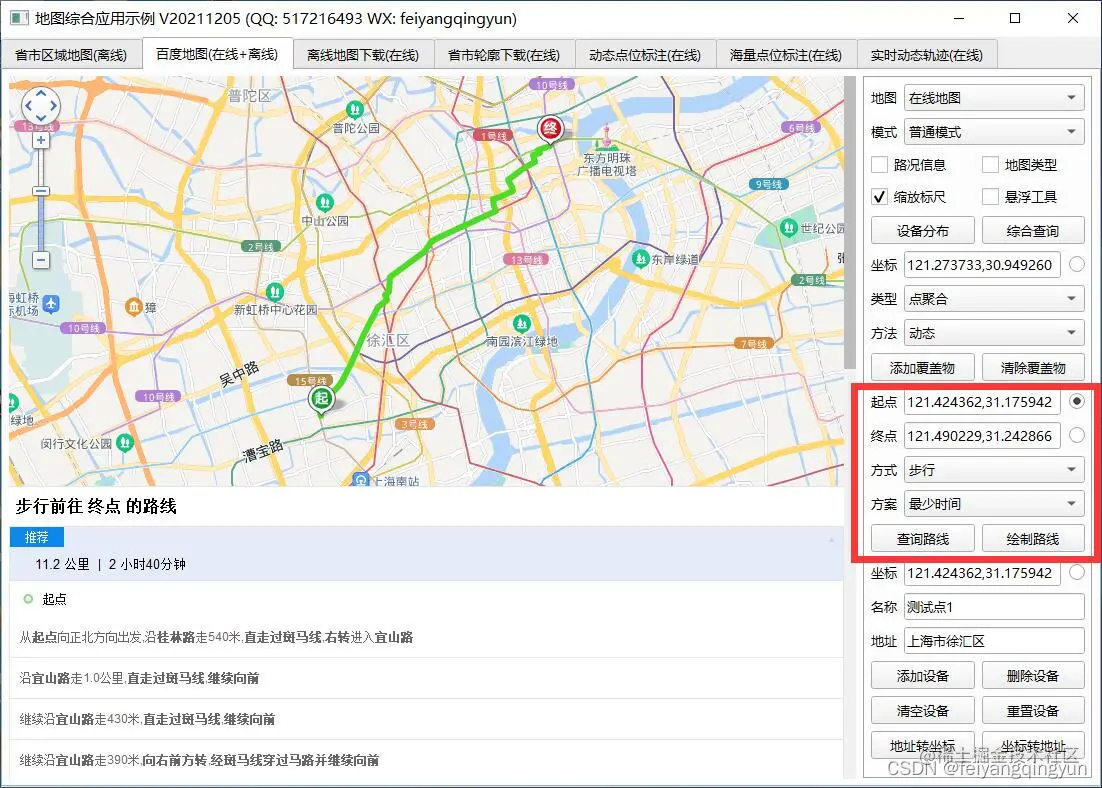Select the 起点 radio button

point(1077,401)
